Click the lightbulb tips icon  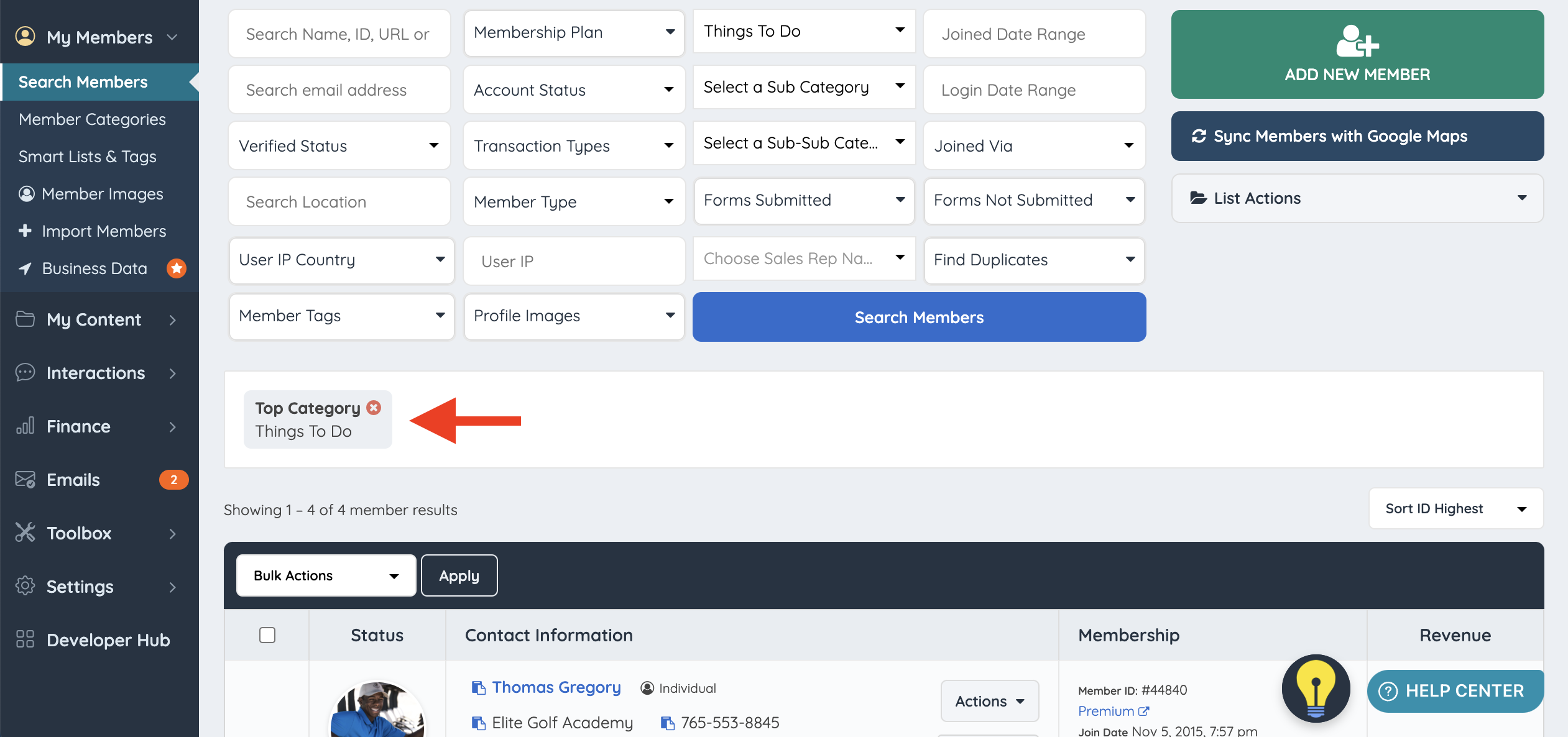click(1316, 688)
